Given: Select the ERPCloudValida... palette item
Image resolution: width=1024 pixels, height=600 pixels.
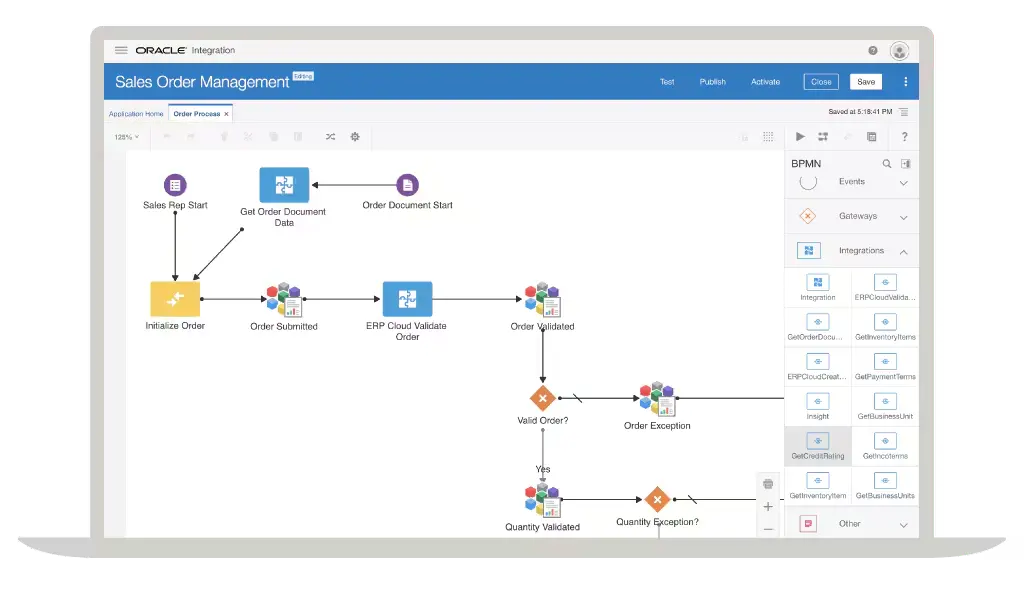Looking at the screenshot, I should [885, 287].
